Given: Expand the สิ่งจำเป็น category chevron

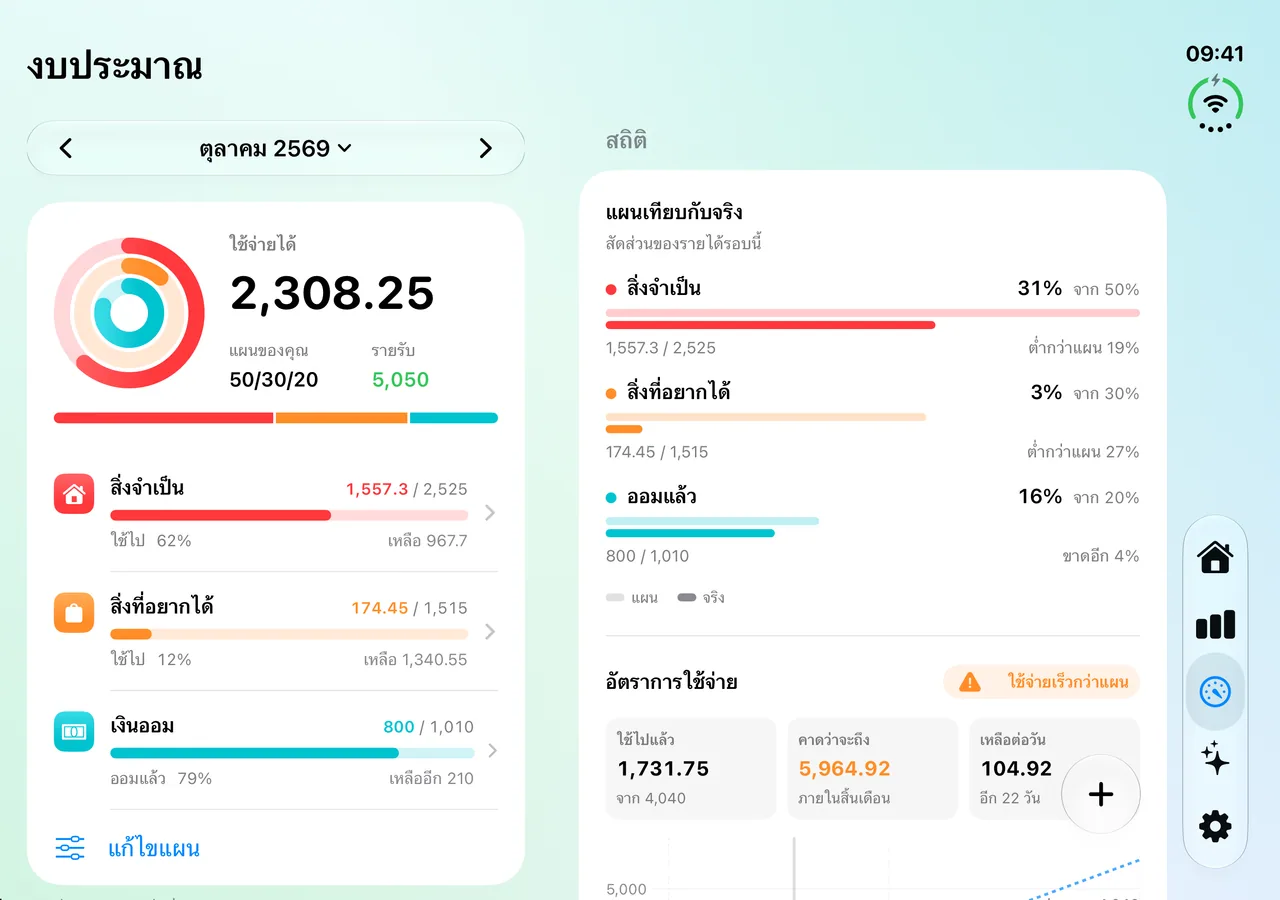Looking at the screenshot, I should [489, 513].
